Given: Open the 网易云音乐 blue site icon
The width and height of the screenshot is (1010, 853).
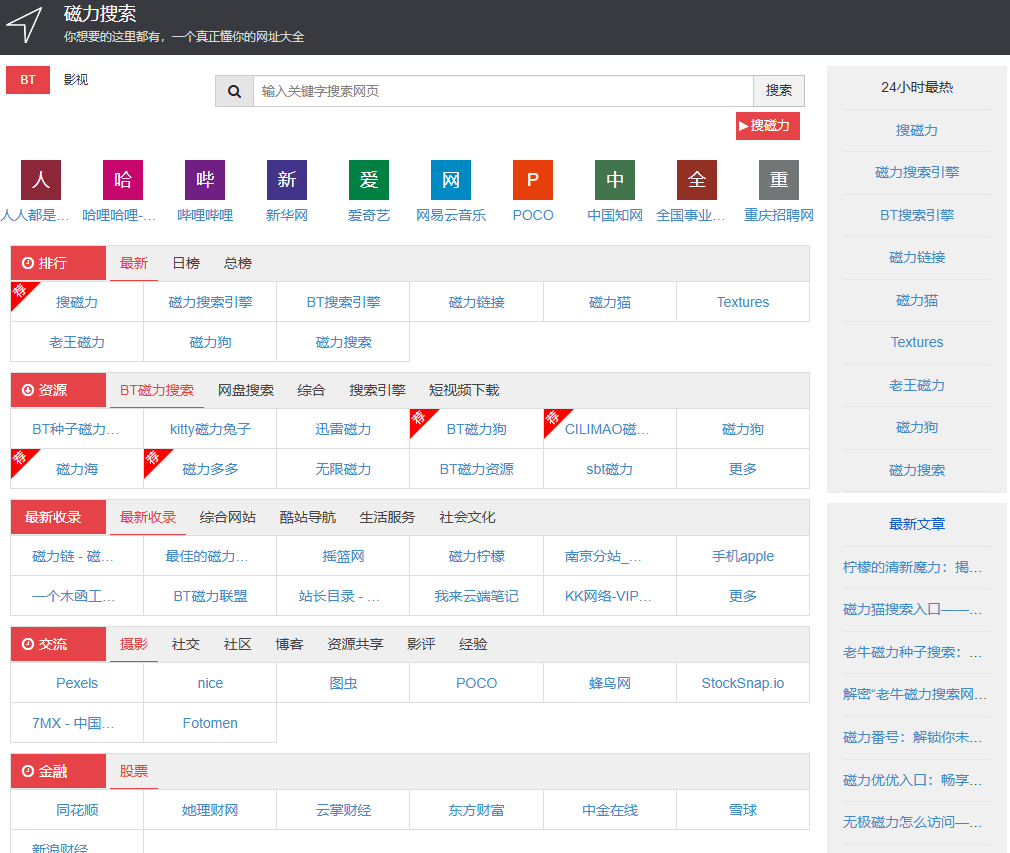Looking at the screenshot, I should [451, 180].
